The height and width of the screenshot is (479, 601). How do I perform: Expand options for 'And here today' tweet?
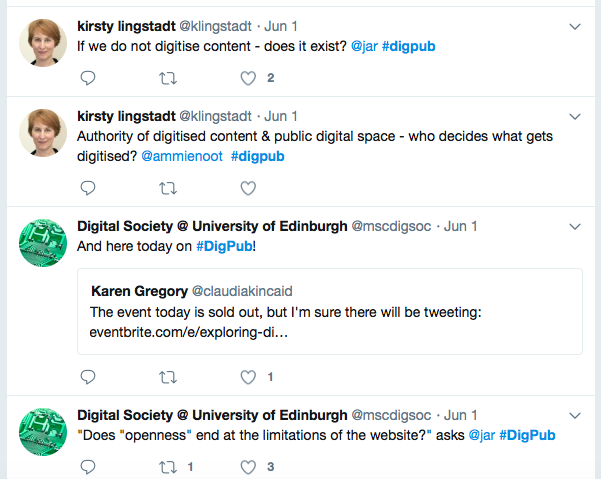click(575, 226)
